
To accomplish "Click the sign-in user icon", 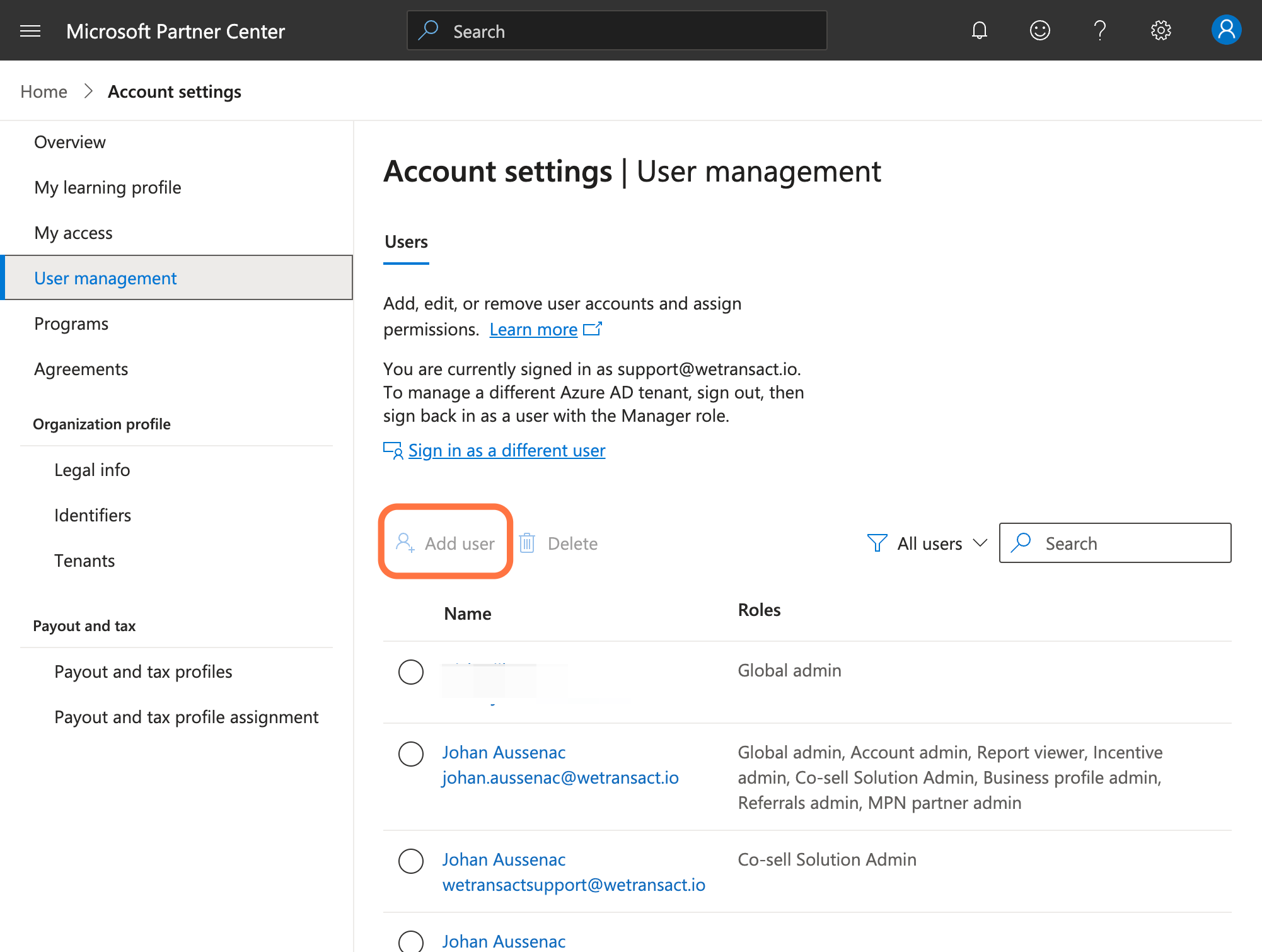I will [x=393, y=451].
